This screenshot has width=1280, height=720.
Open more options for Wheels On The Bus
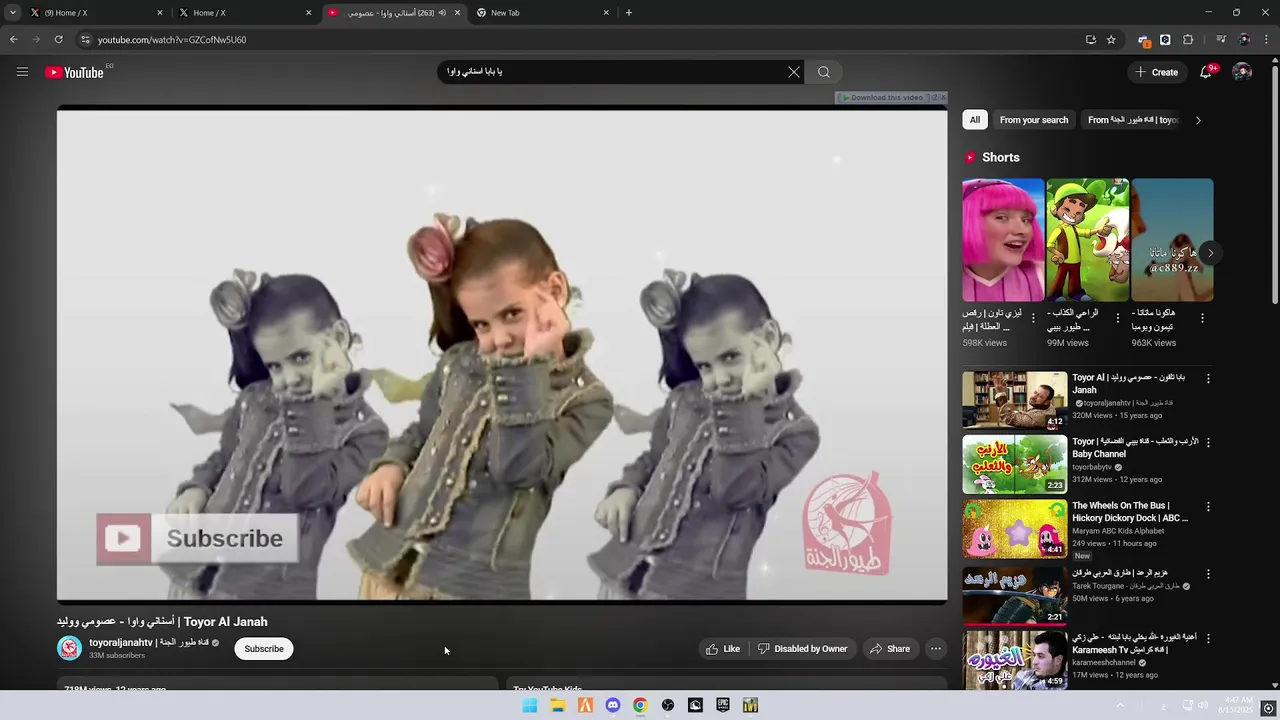tap(1208, 507)
